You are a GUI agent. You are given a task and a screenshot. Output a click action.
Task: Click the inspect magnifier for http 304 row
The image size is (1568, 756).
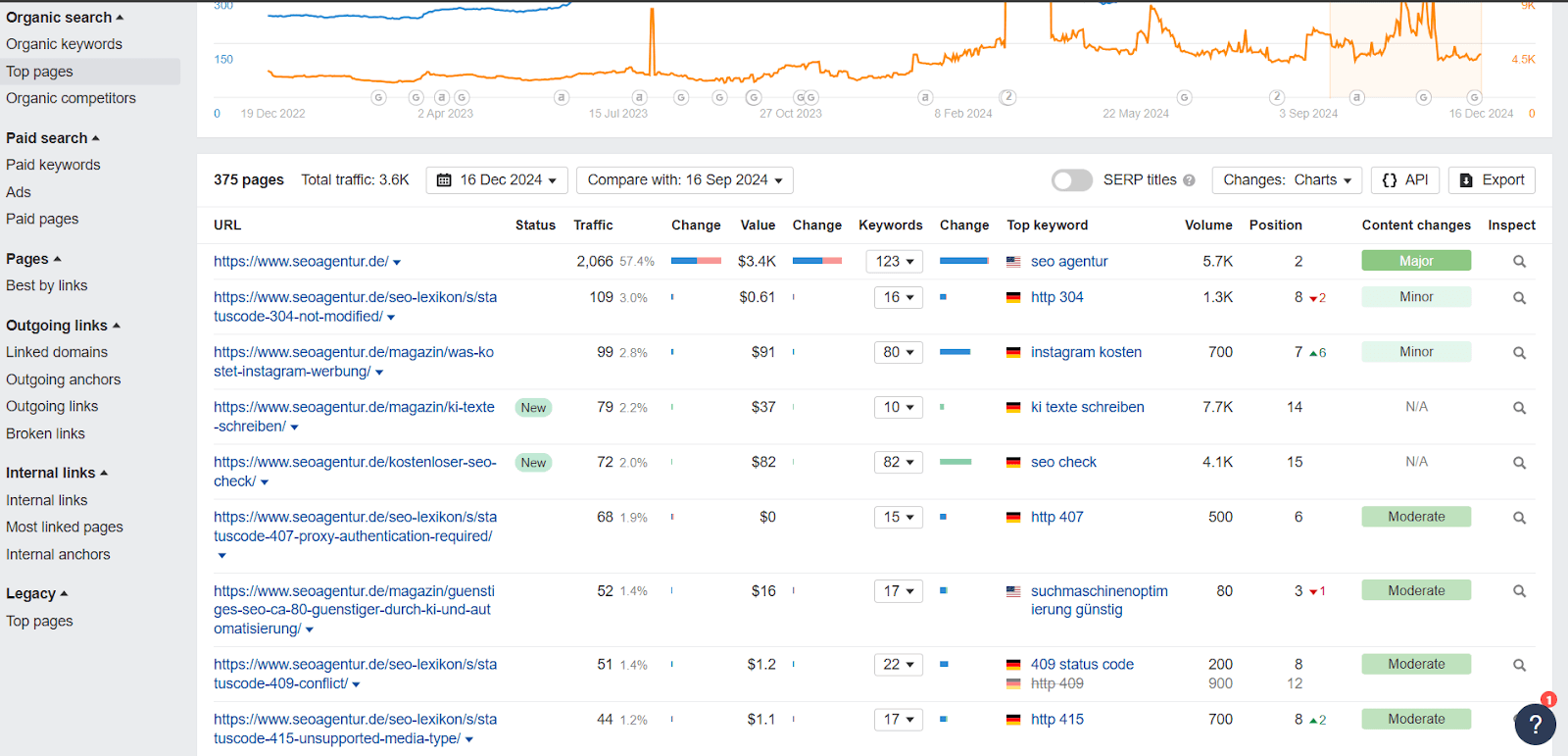coord(1519,298)
